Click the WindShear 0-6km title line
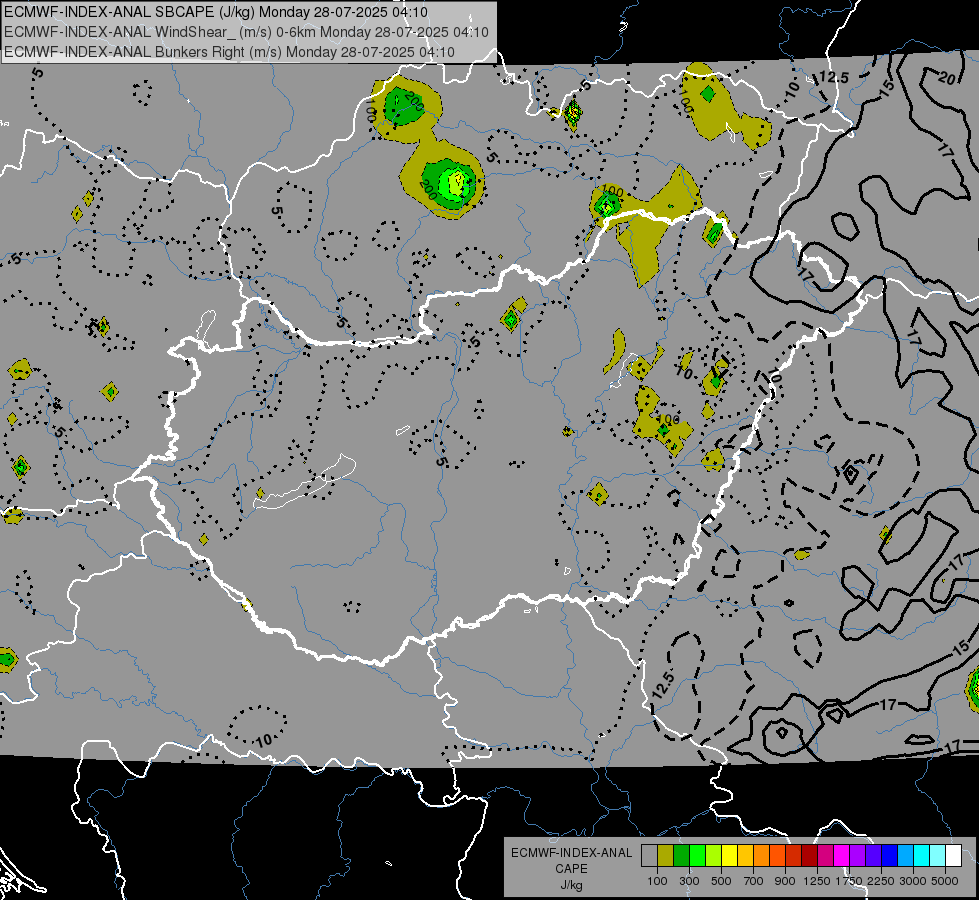Image resolution: width=979 pixels, height=900 pixels. [x=246, y=32]
